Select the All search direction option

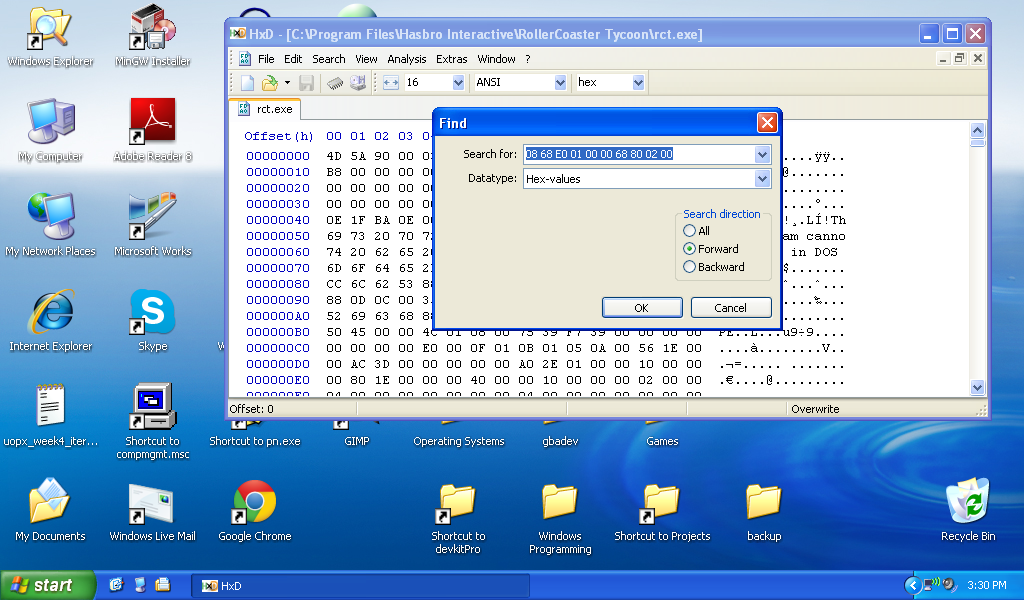point(690,231)
